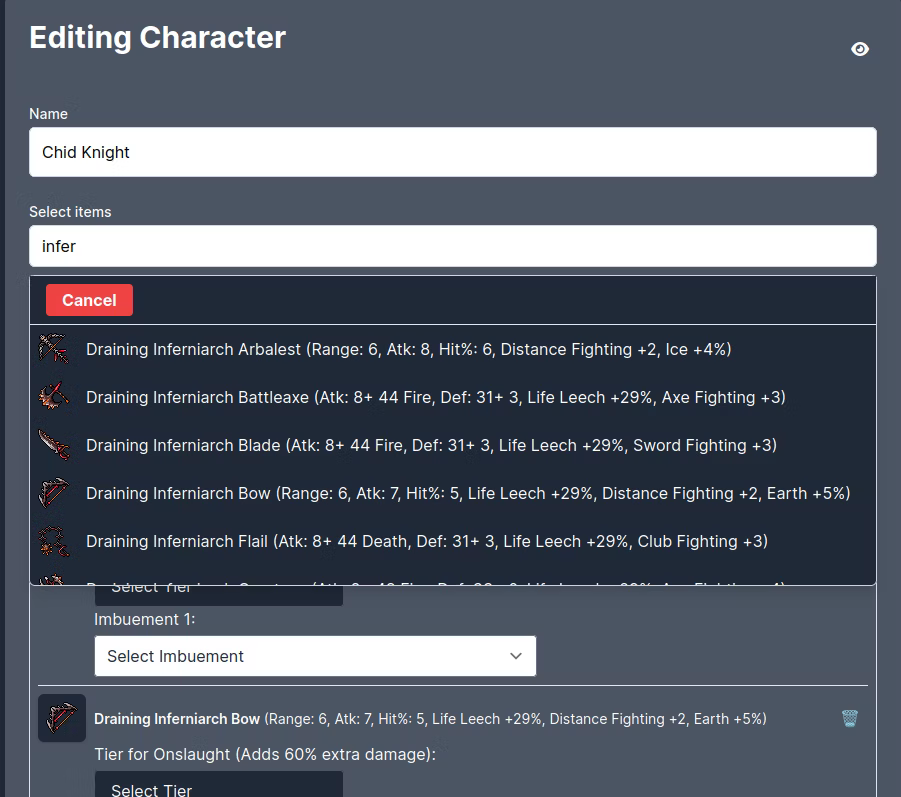Click the Battleaxe item icon

pyautogui.click(x=53, y=397)
